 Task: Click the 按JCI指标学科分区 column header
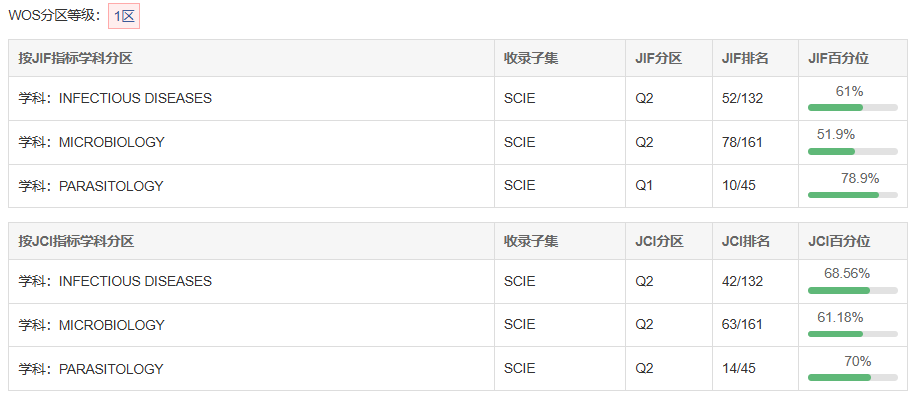point(252,241)
